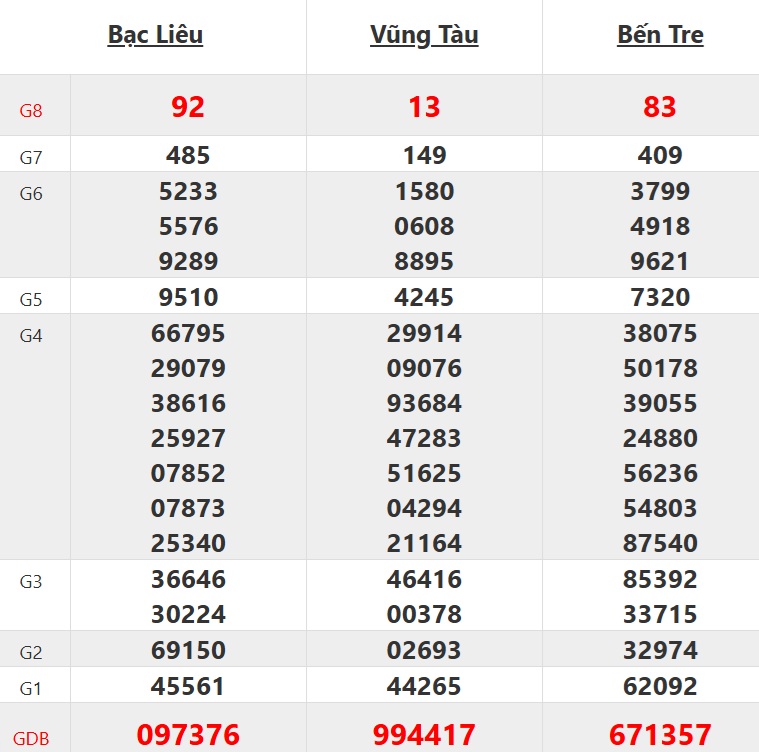Click the G8 prize row label
This screenshot has width=759, height=752.
[x=31, y=110]
